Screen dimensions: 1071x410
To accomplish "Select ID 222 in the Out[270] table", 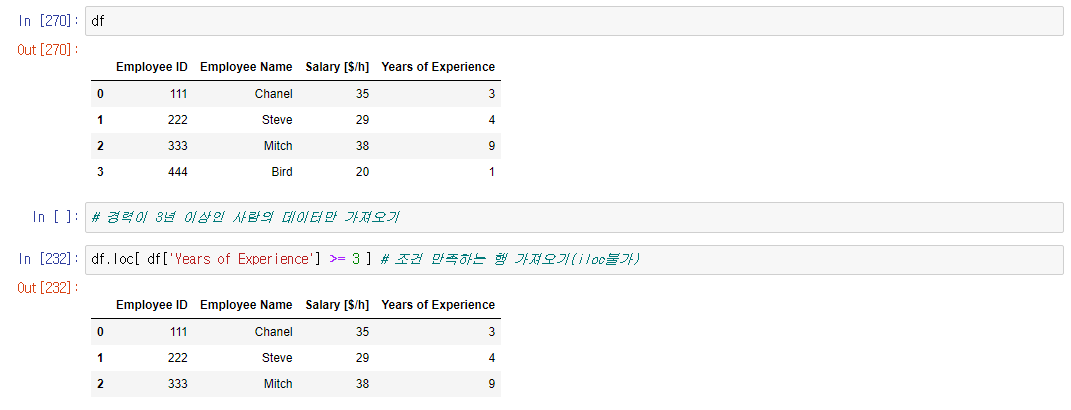I will pyautogui.click(x=178, y=120).
